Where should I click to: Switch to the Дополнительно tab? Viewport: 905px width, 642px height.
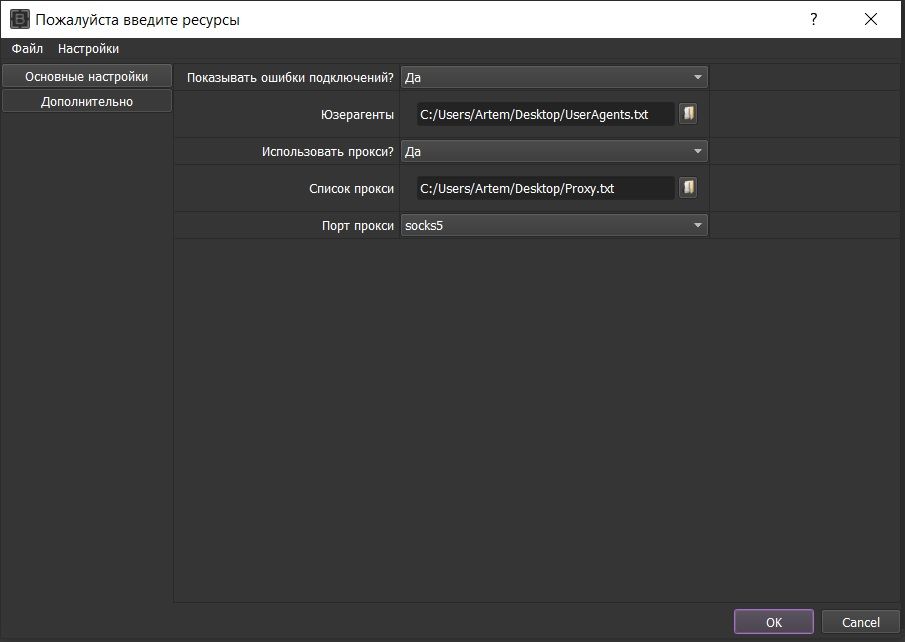point(86,101)
